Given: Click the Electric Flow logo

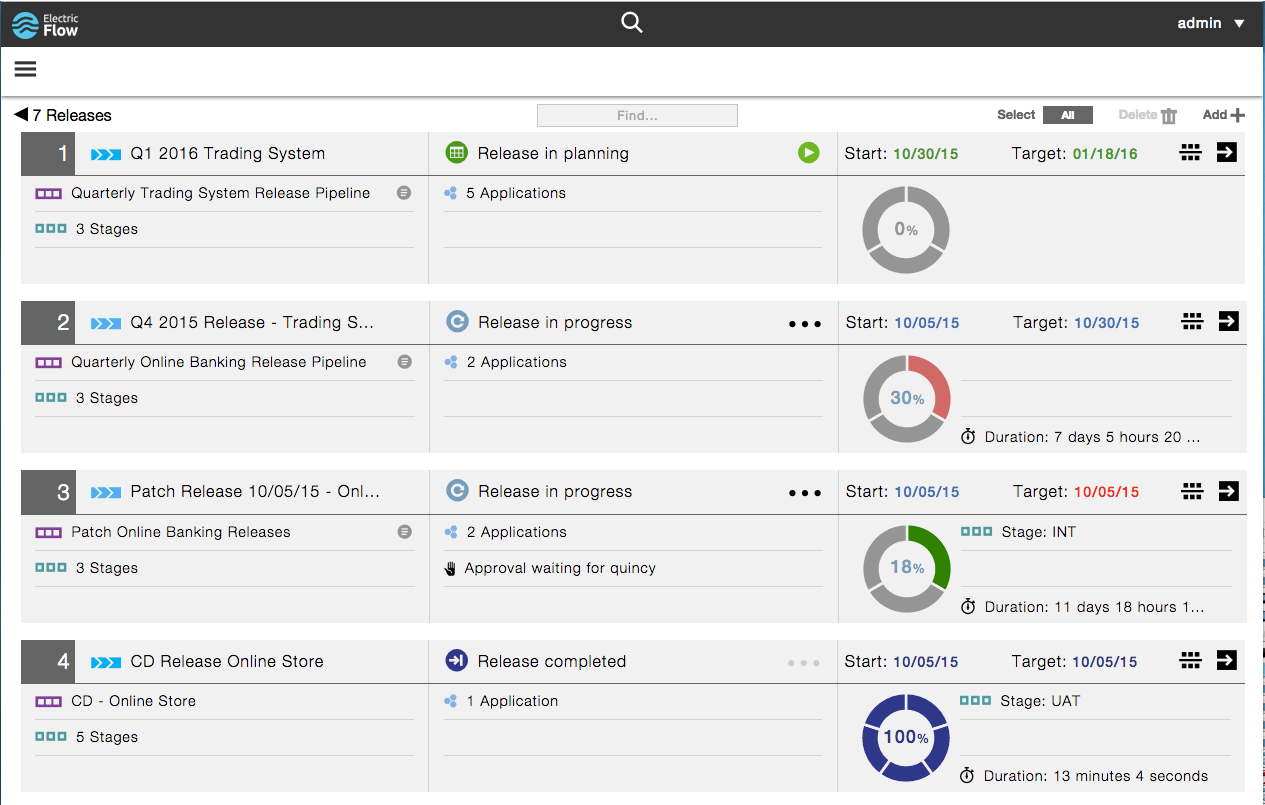Looking at the screenshot, I should [x=45, y=24].
